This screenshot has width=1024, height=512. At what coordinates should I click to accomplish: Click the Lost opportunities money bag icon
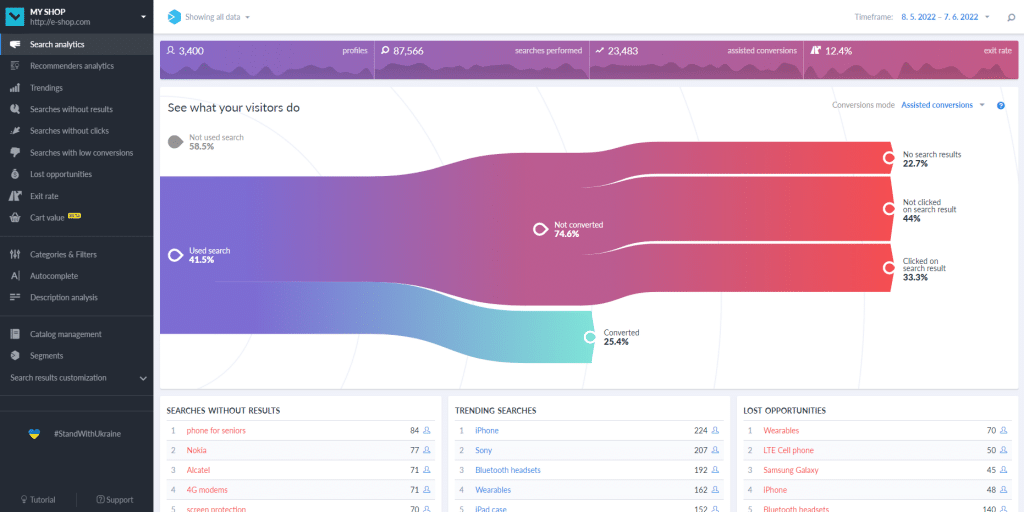pyautogui.click(x=15, y=174)
